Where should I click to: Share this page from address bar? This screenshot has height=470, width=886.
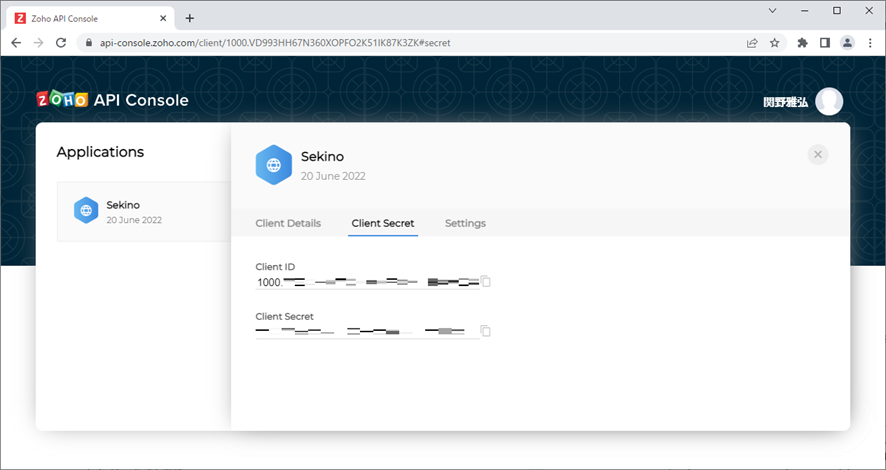(x=751, y=43)
